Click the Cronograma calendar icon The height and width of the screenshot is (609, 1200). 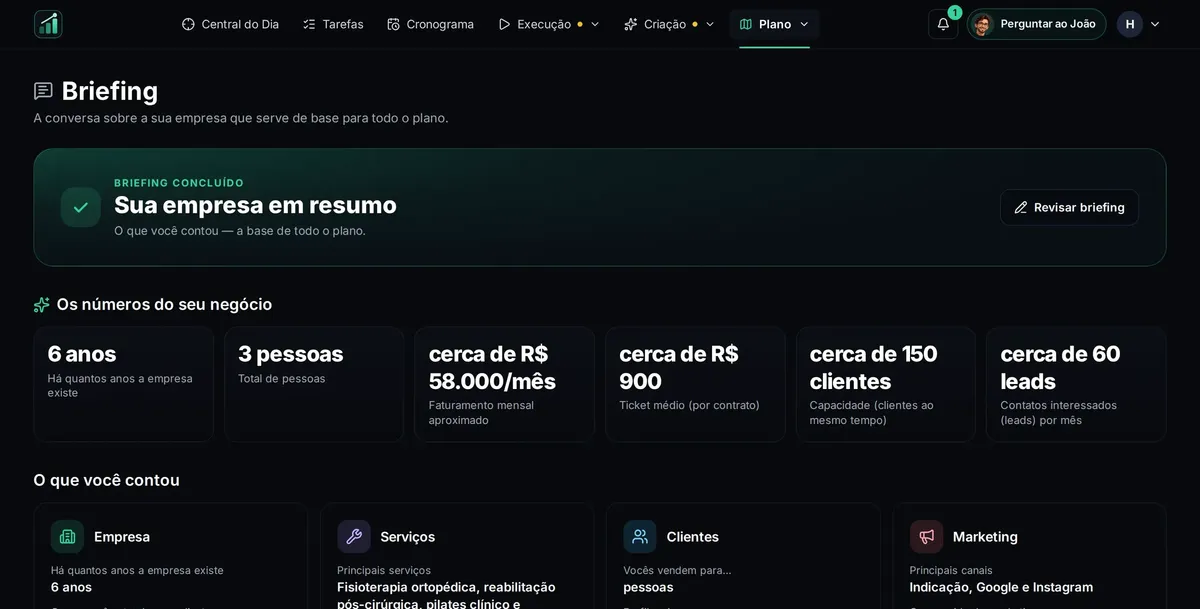[393, 24]
